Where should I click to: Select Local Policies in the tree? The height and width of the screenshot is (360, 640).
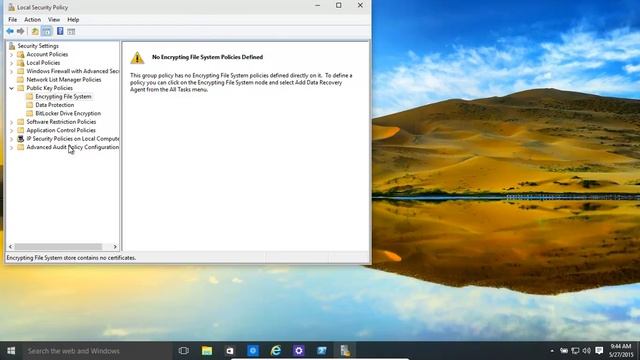click(43, 63)
